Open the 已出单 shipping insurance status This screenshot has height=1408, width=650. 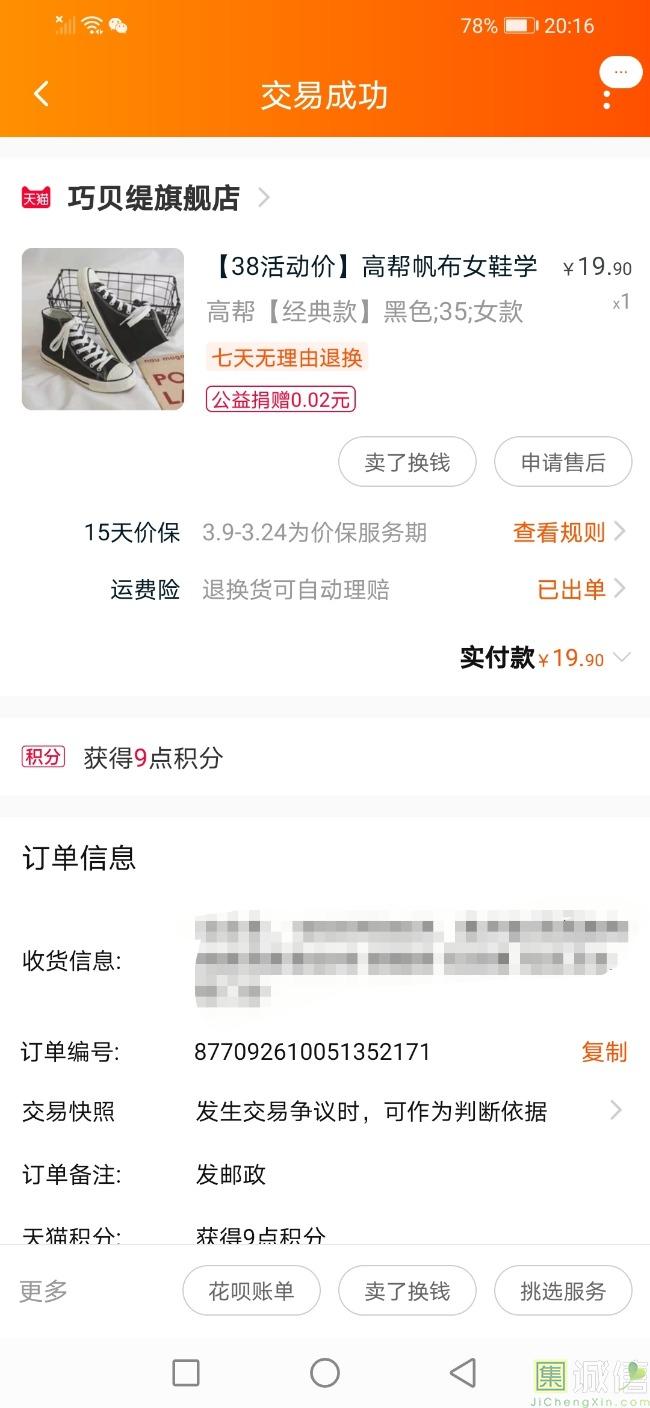571,589
